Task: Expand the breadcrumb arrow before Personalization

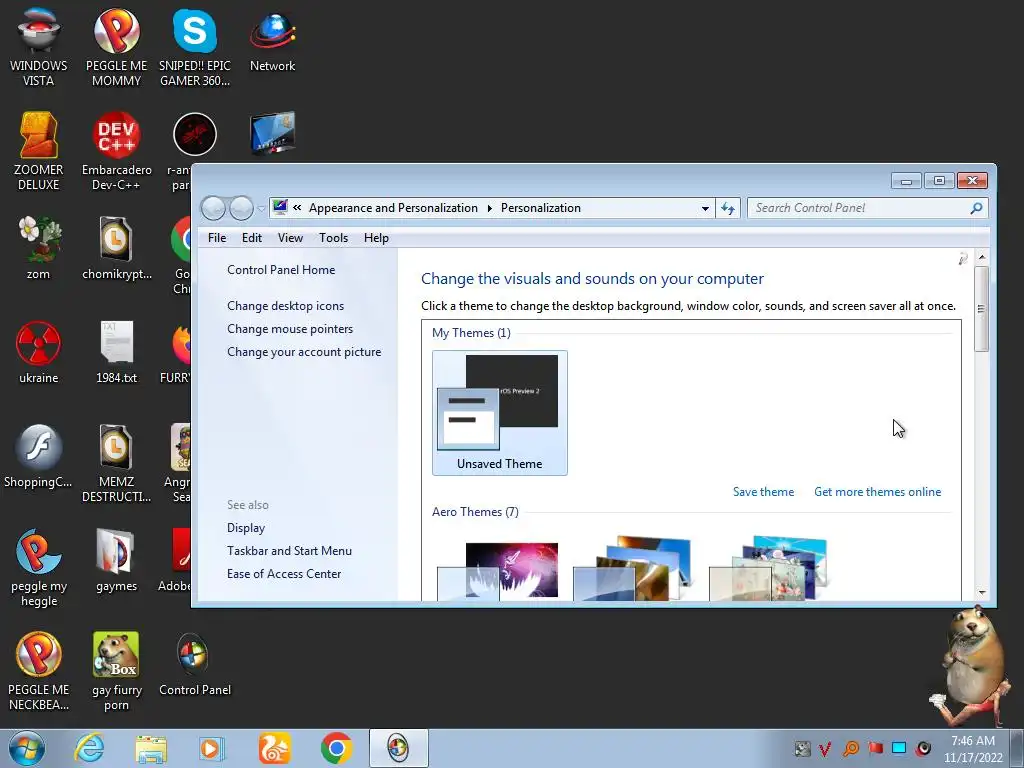Action: [x=489, y=208]
